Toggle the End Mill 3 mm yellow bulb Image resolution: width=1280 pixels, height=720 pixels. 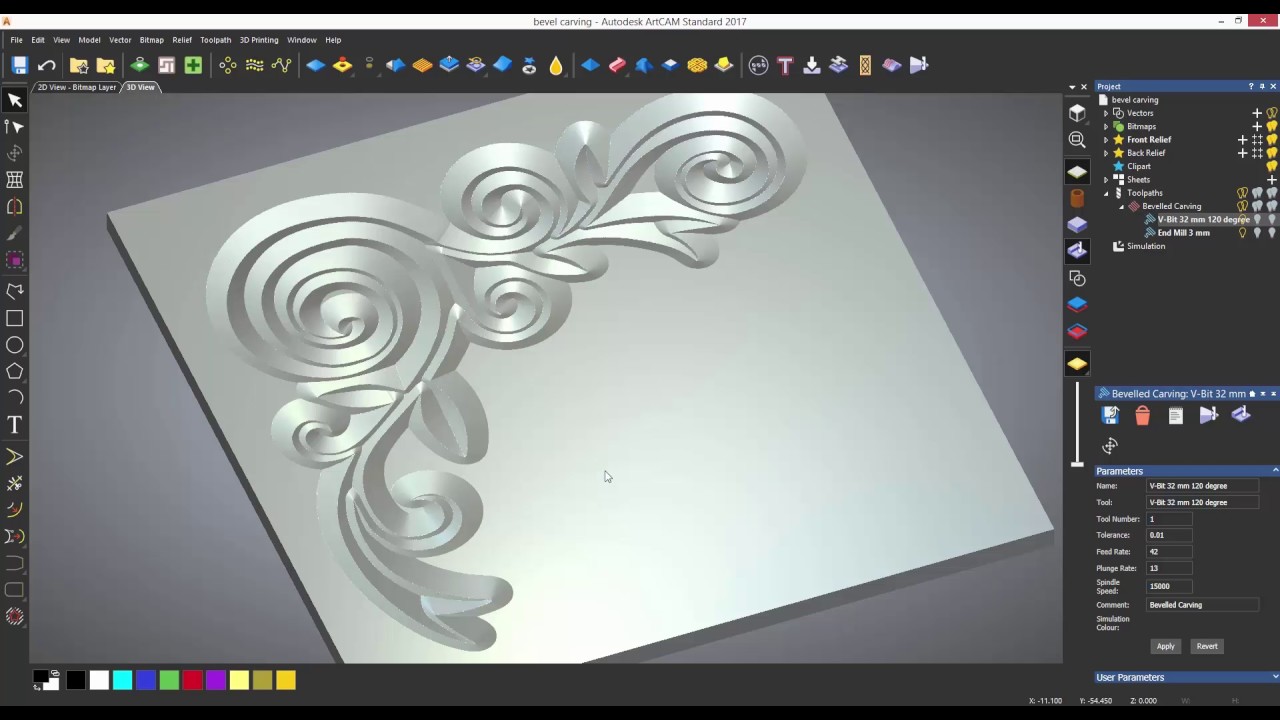tap(1243, 233)
